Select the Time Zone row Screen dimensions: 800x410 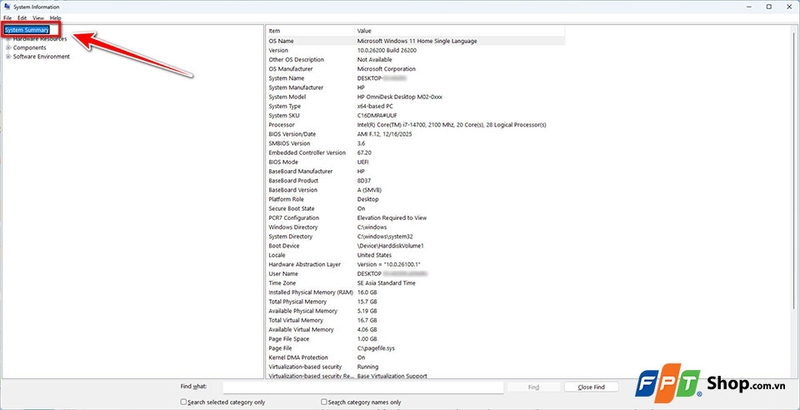pyautogui.click(x=415, y=283)
